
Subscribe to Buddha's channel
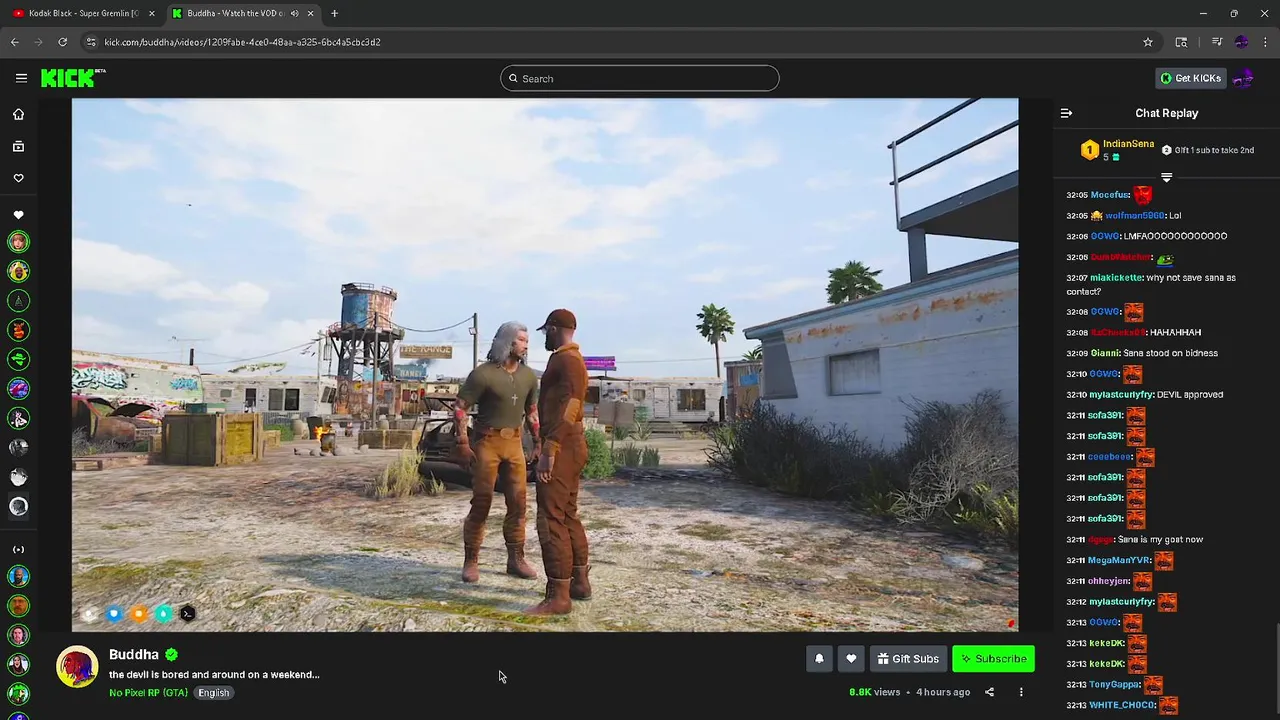[993, 658]
